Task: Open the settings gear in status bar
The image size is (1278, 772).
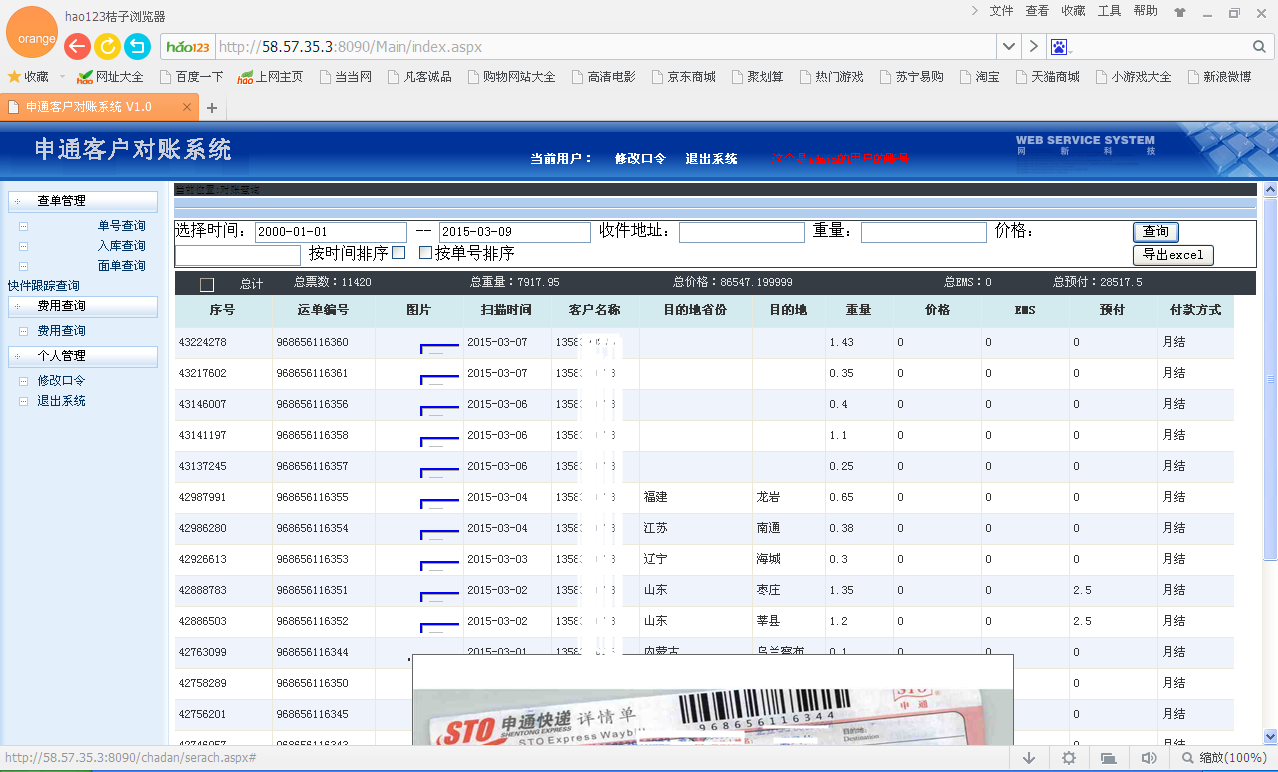Action: (x=1069, y=758)
